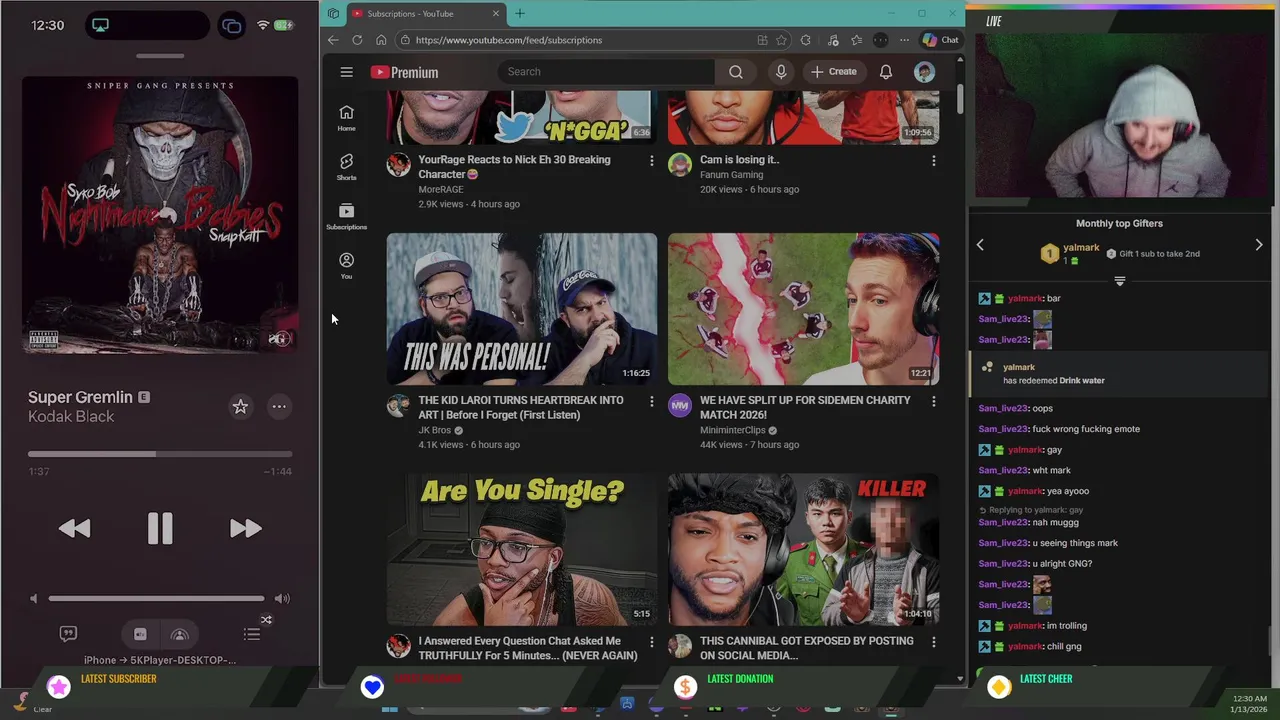Open the JK Bros channel link
Image resolution: width=1280 pixels, height=720 pixels.
[434, 430]
